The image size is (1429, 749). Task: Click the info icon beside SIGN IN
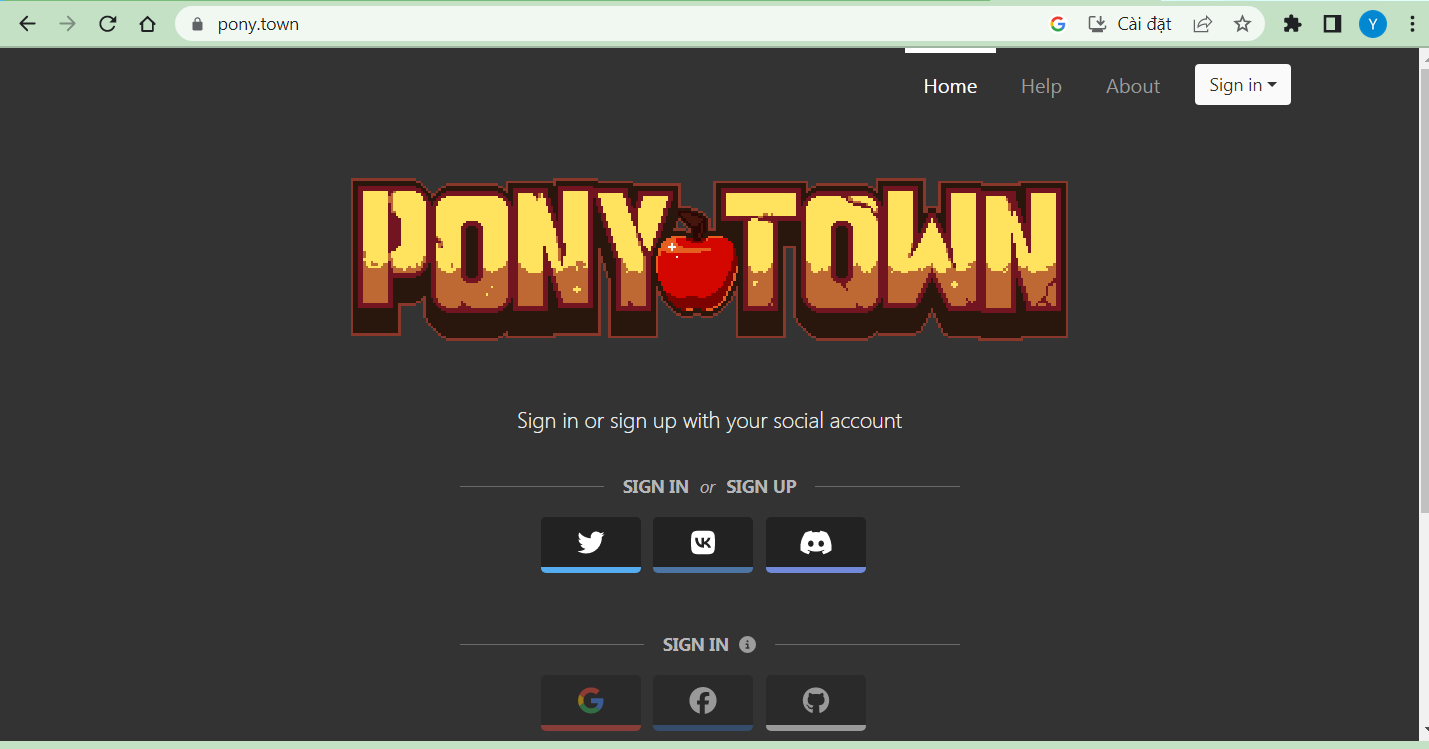tap(747, 644)
